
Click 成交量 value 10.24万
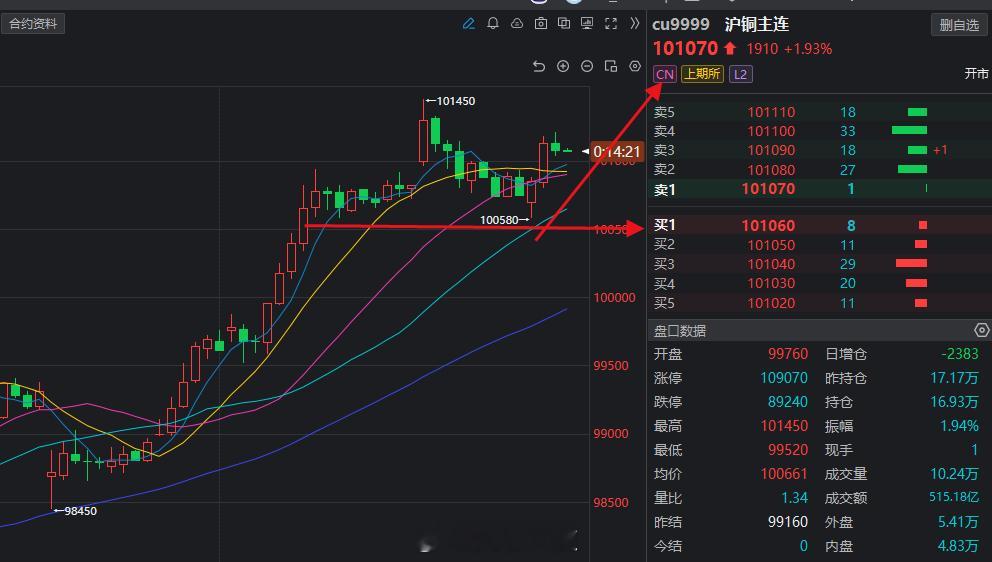pyautogui.click(x=954, y=474)
